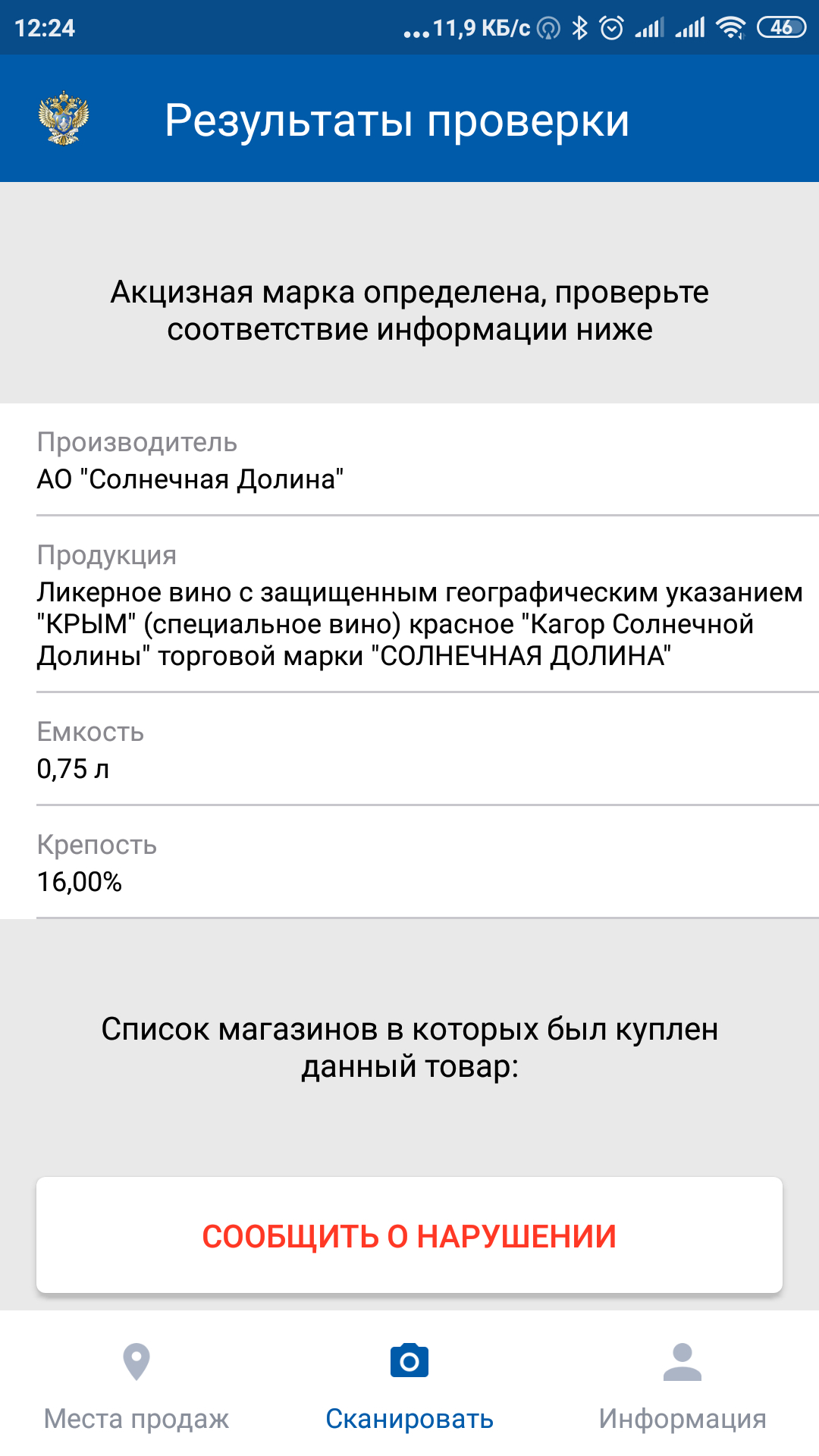Tap the Акцизная марка определена message
The width and height of the screenshot is (819, 1456).
click(409, 310)
